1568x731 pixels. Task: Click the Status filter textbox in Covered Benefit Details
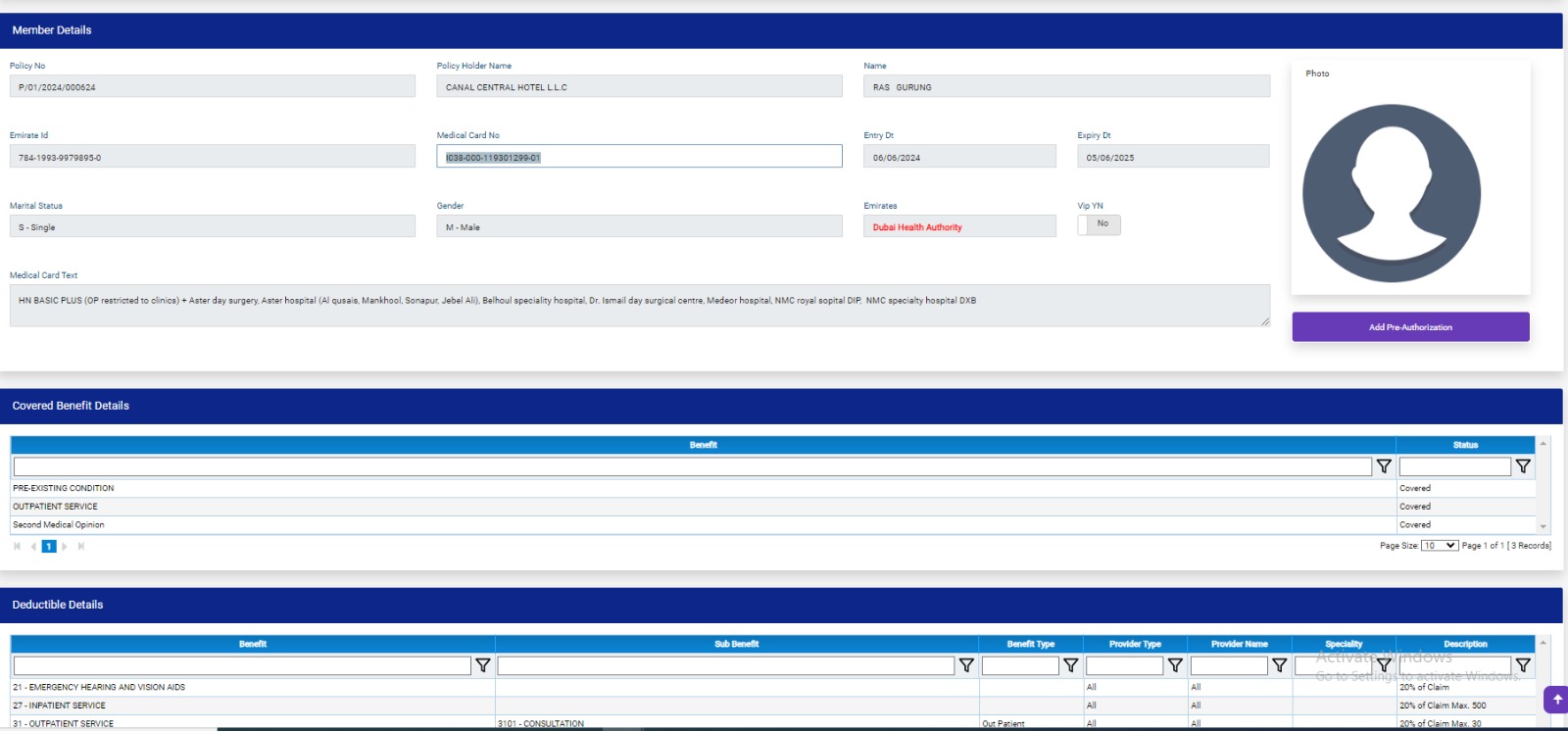point(1454,466)
